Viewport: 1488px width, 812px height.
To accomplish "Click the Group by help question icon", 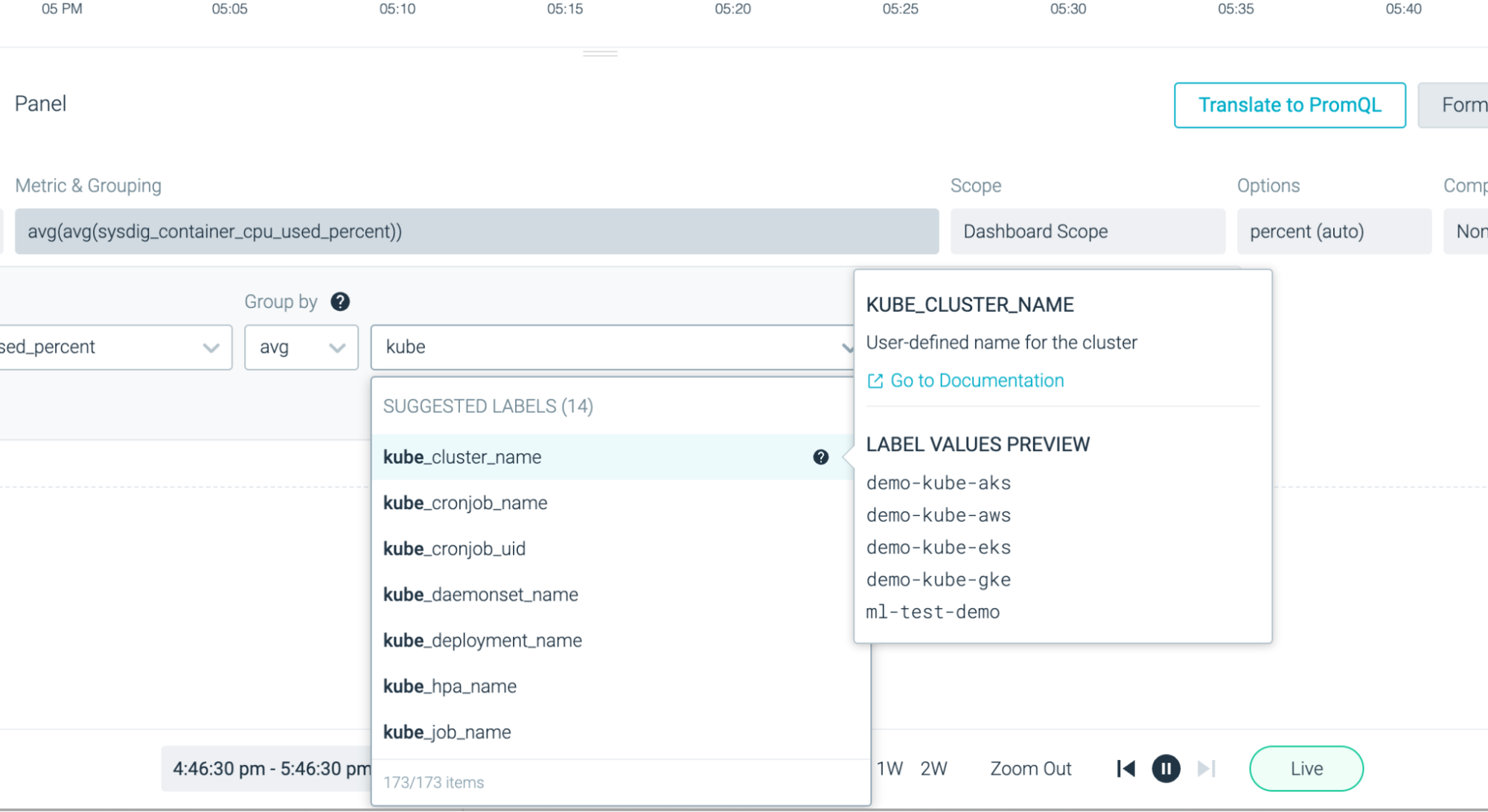I will [340, 301].
